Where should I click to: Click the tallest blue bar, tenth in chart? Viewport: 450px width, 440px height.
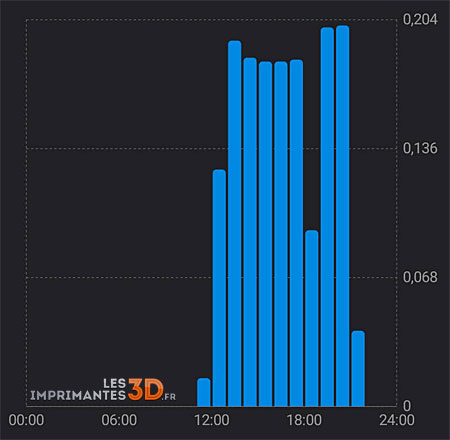coord(343,216)
